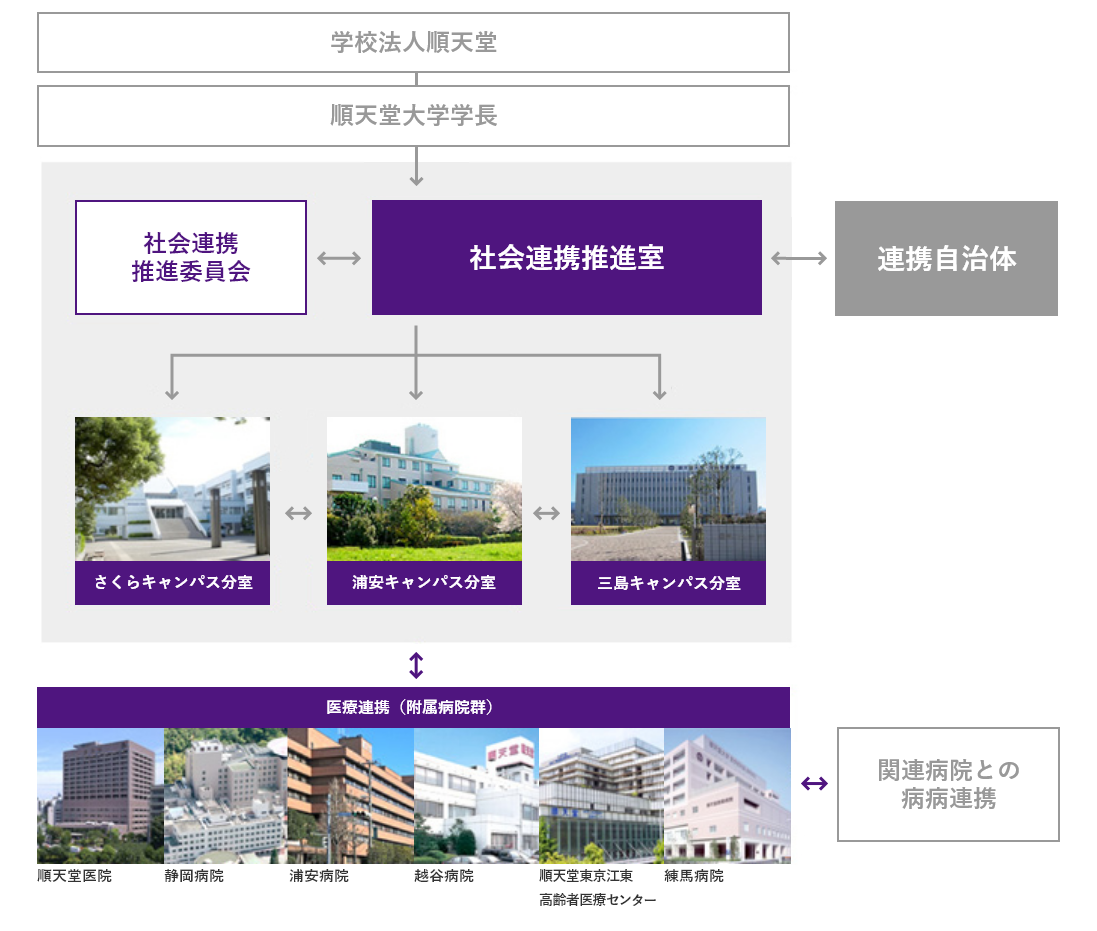Click the 順天堂医院 caption
The width and height of the screenshot is (1097, 931).
75,876
